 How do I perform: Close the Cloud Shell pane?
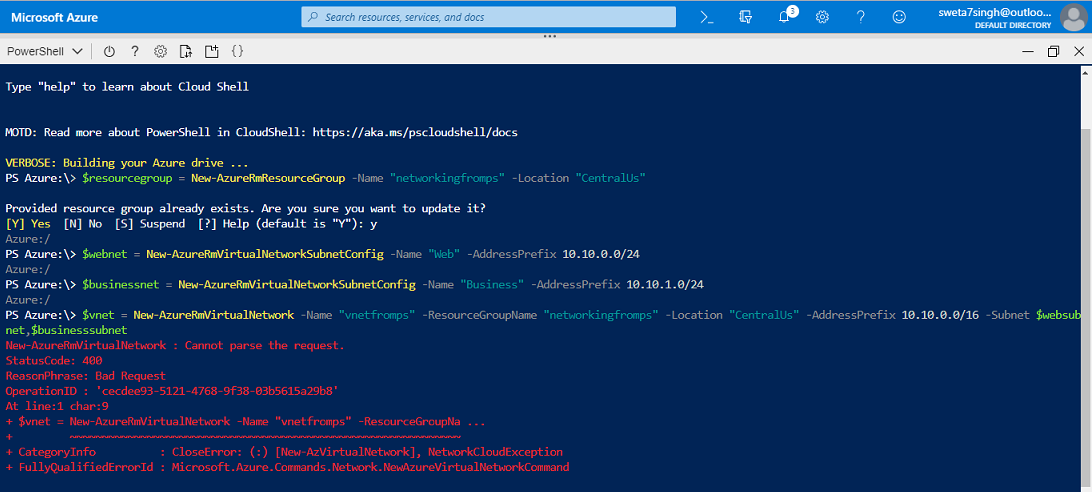coord(1079,51)
